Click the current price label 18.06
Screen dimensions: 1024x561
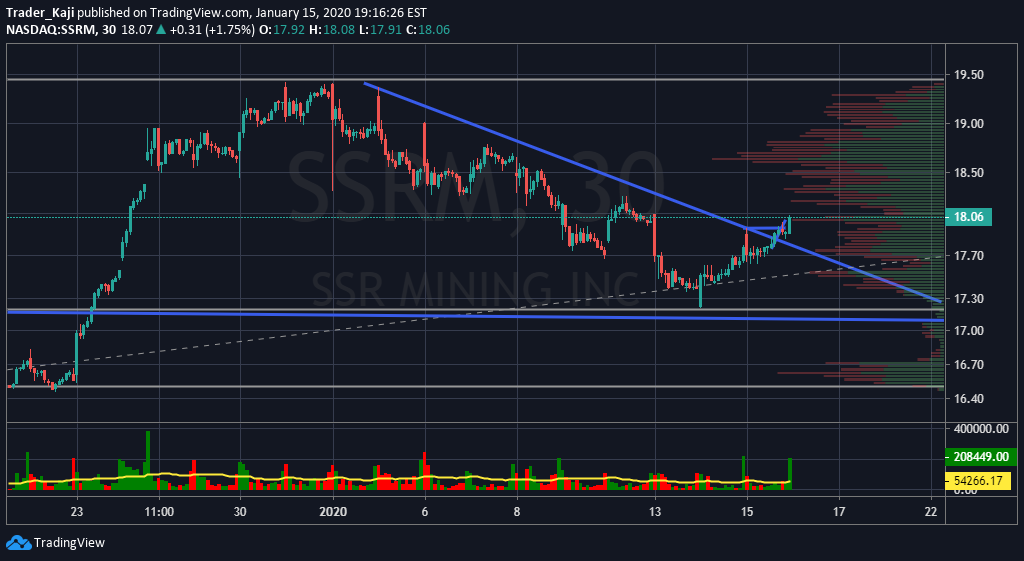click(x=968, y=217)
